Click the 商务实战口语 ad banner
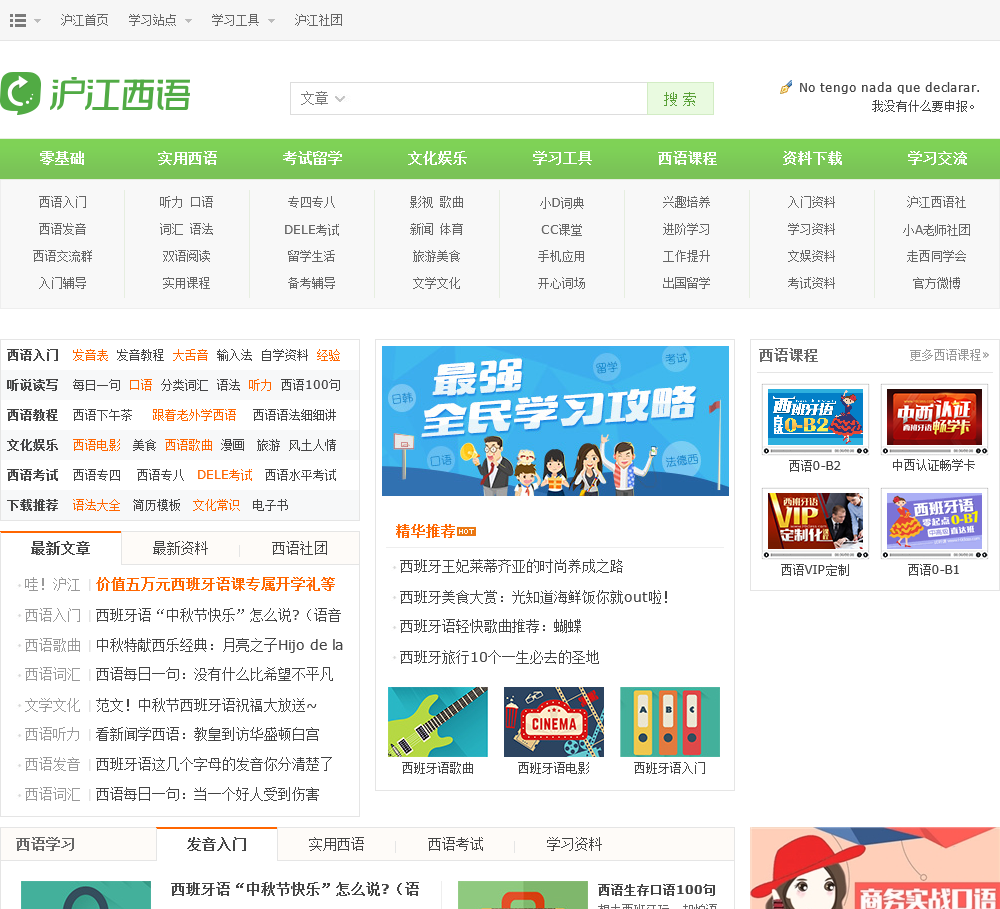This screenshot has height=909, width=1000. click(x=875, y=868)
